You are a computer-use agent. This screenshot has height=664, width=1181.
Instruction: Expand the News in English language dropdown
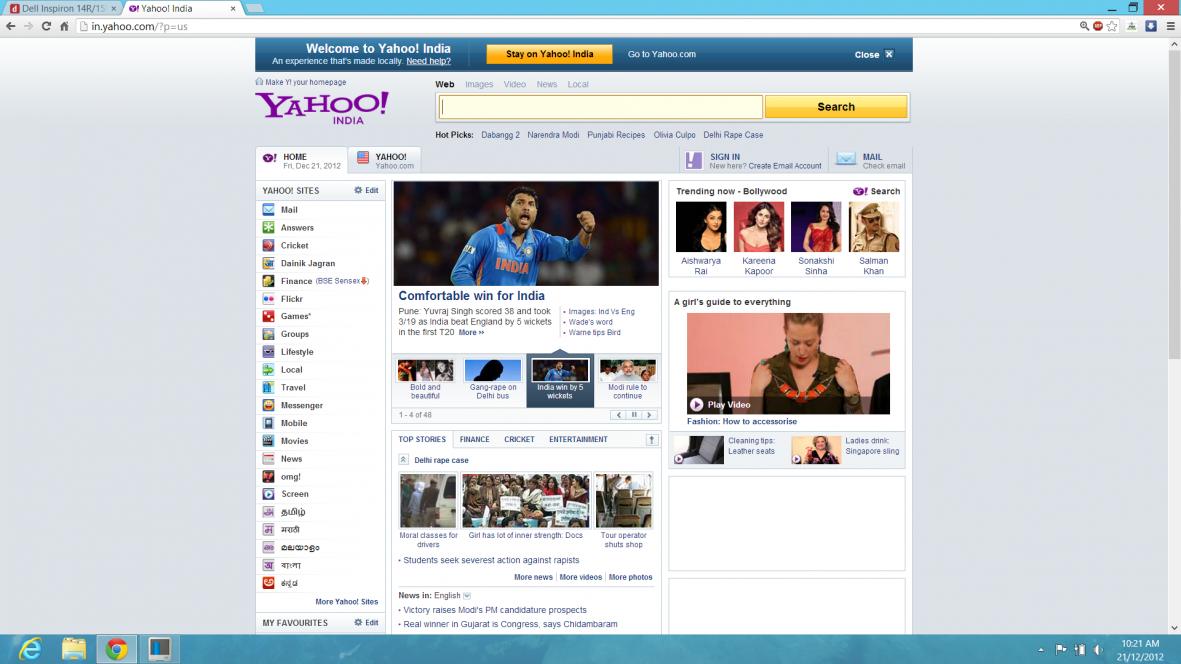tap(467, 596)
